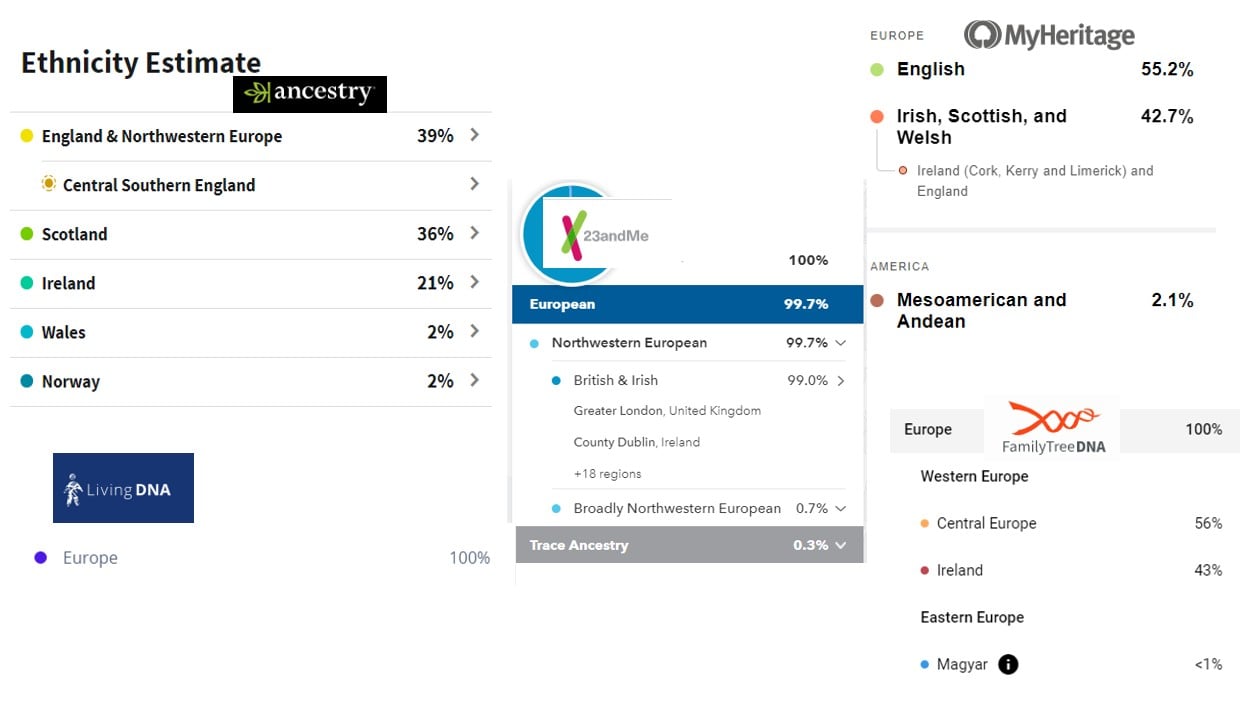The height and width of the screenshot is (701, 1253).
Task: Collapse Broadly Northwestern European chevron
Action: (840, 508)
